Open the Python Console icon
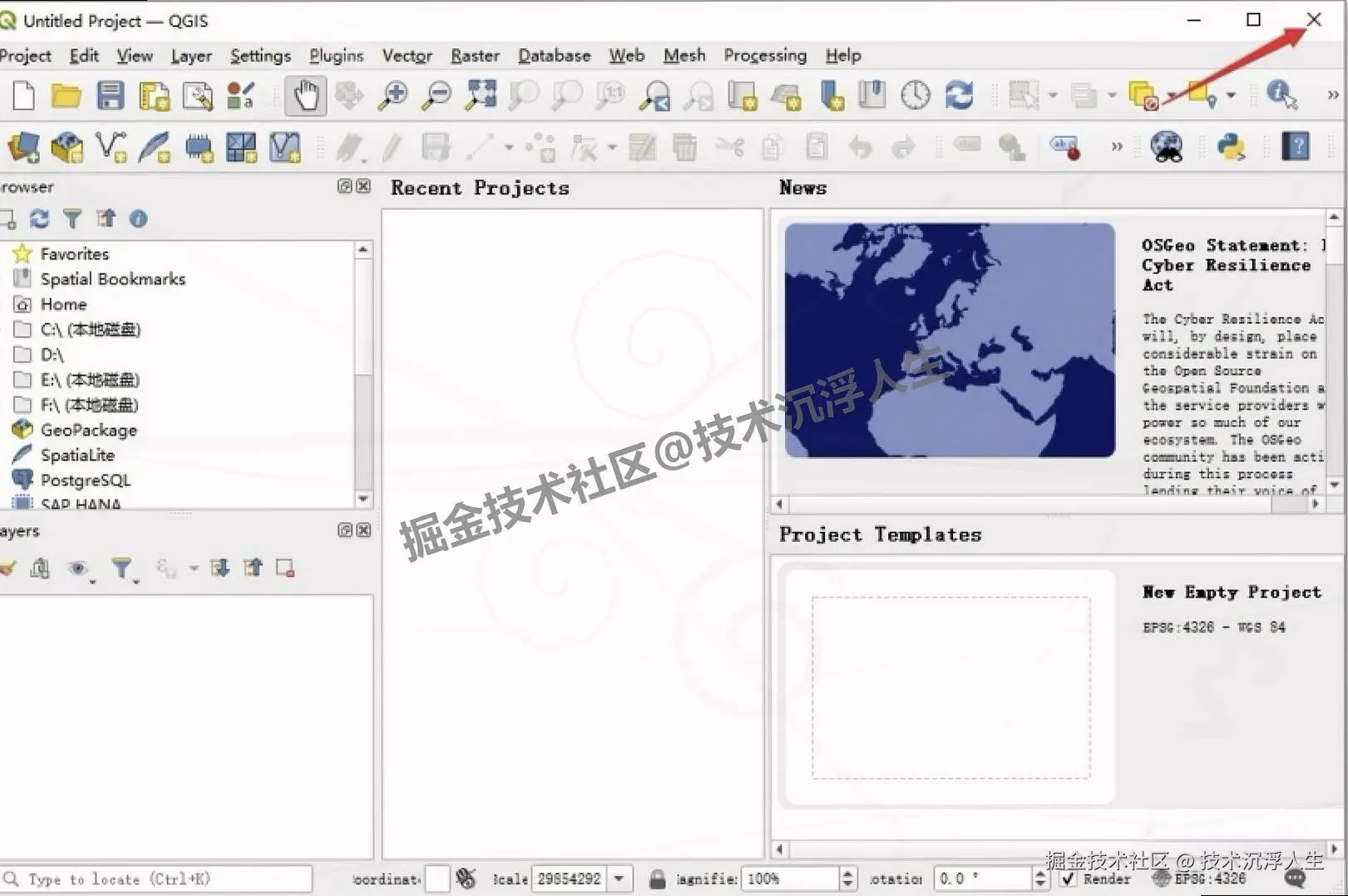The width and height of the screenshot is (1348, 896). [1231, 147]
